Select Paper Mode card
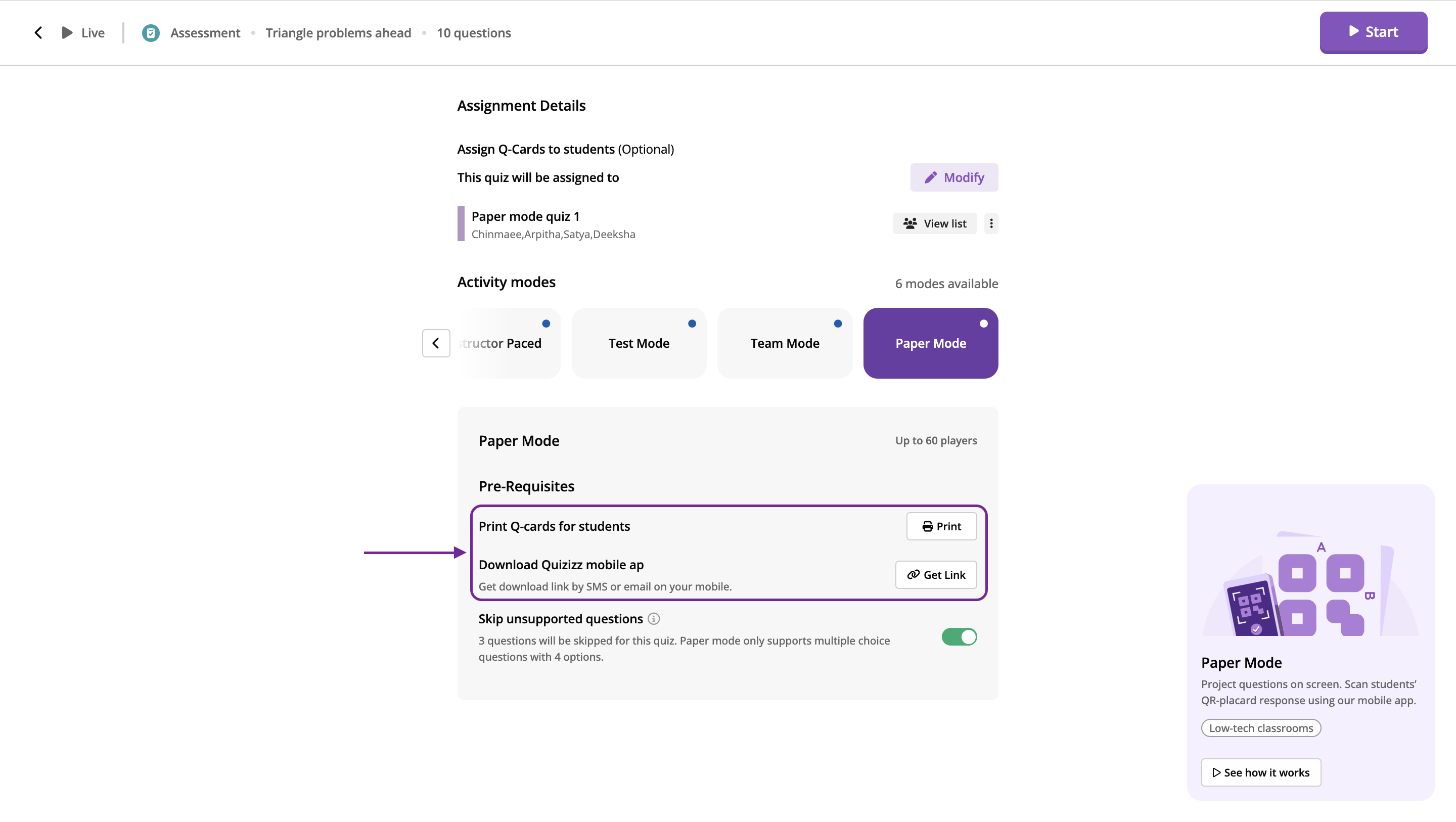Screen dimensions: 1456x822 coord(930,343)
